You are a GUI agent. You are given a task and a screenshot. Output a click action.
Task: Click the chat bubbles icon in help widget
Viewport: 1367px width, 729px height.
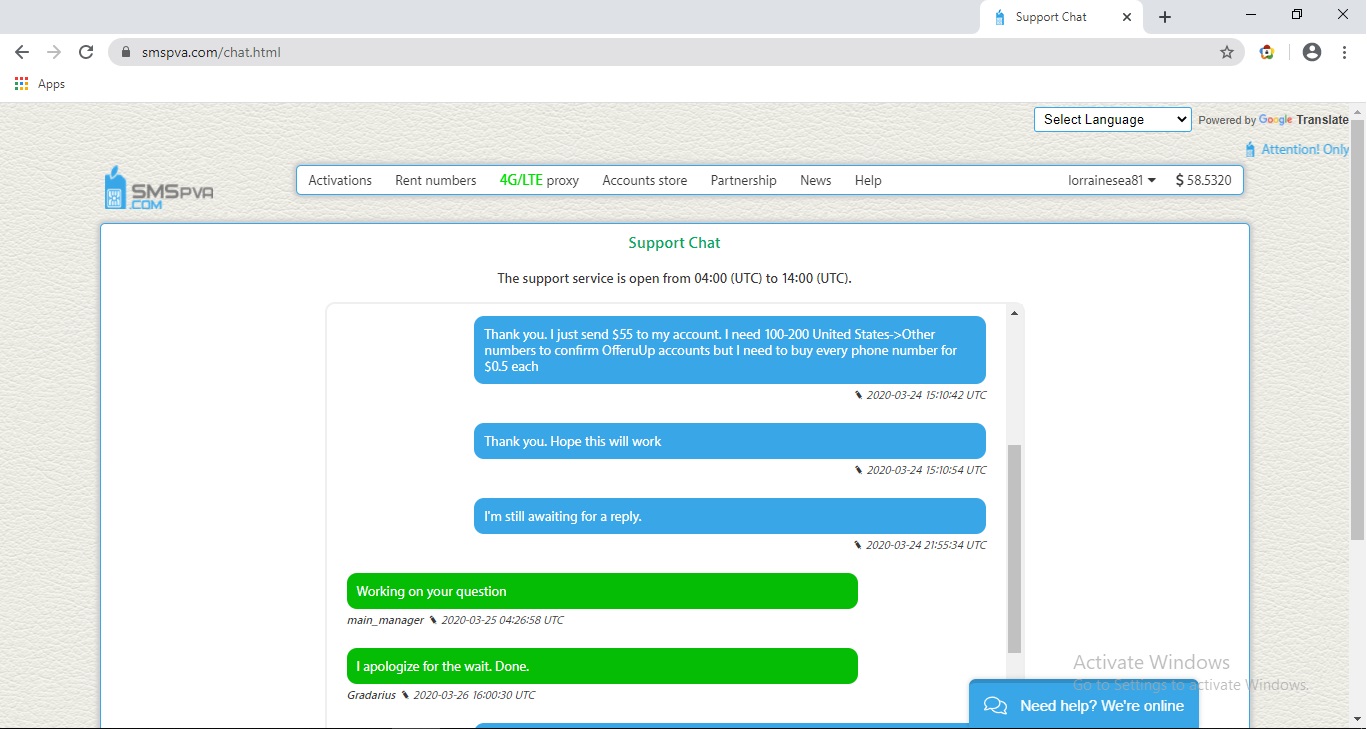[x=995, y=706]
